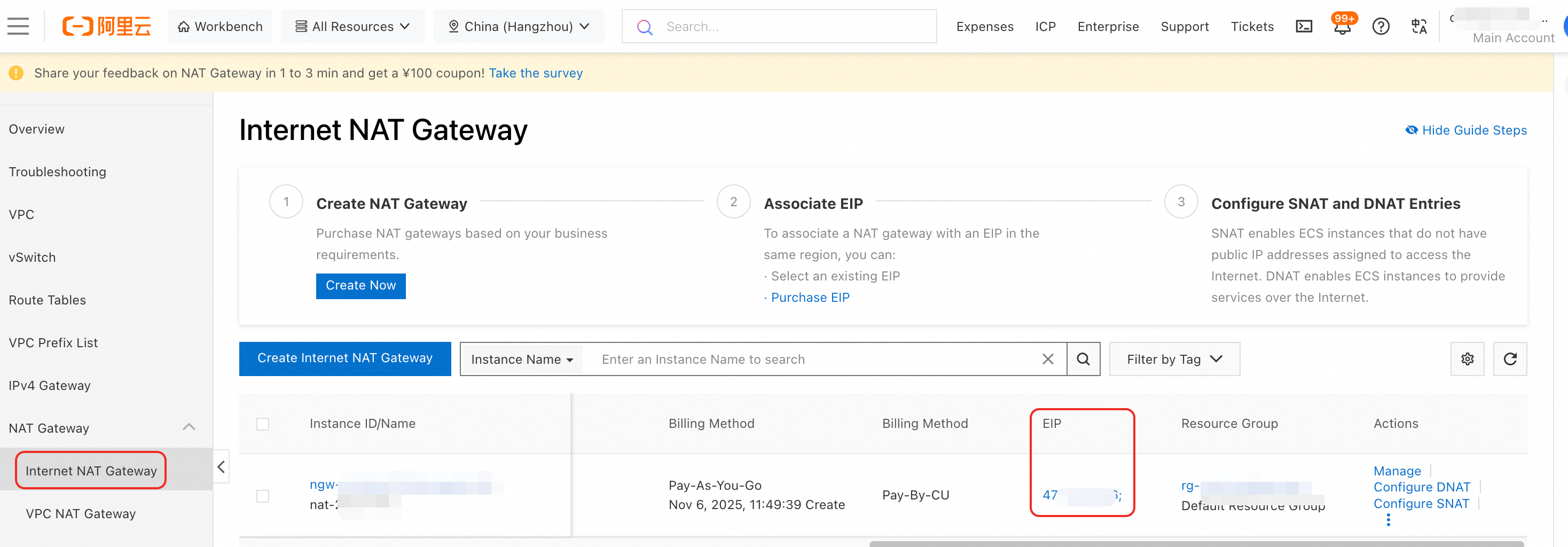
Task: Click the Purchase EIP link
Action: click(810, 297)
